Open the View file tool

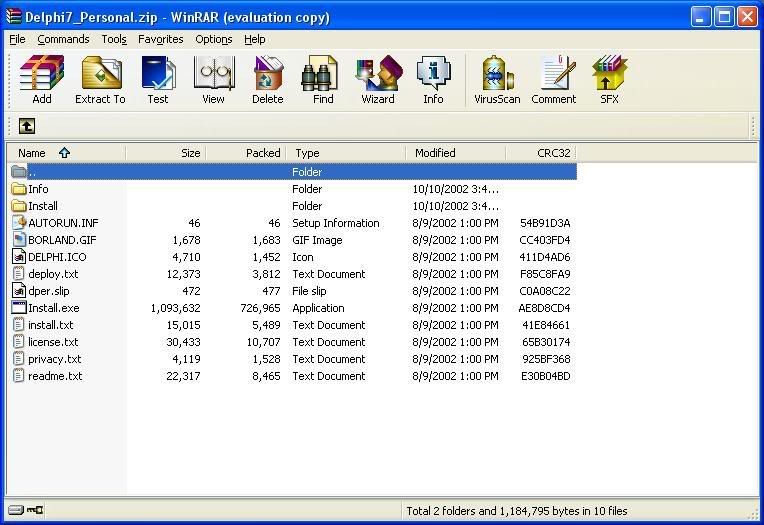tap(213, 79)
